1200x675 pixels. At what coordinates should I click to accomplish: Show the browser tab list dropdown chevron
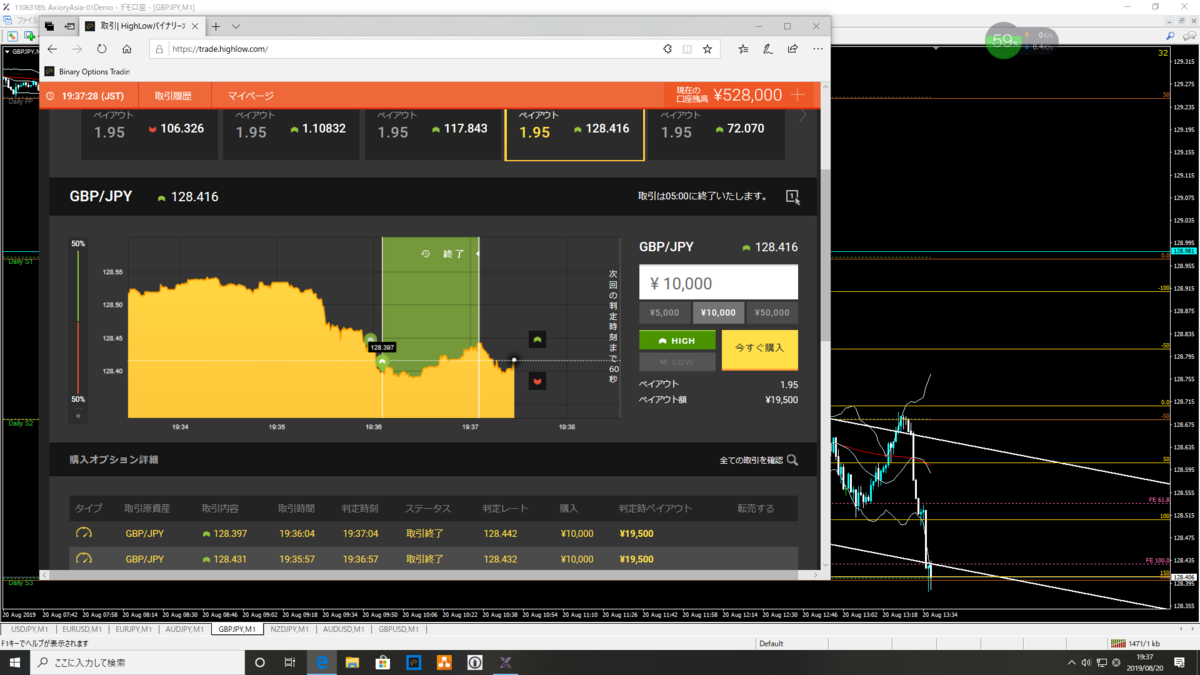tap(236, 26)
